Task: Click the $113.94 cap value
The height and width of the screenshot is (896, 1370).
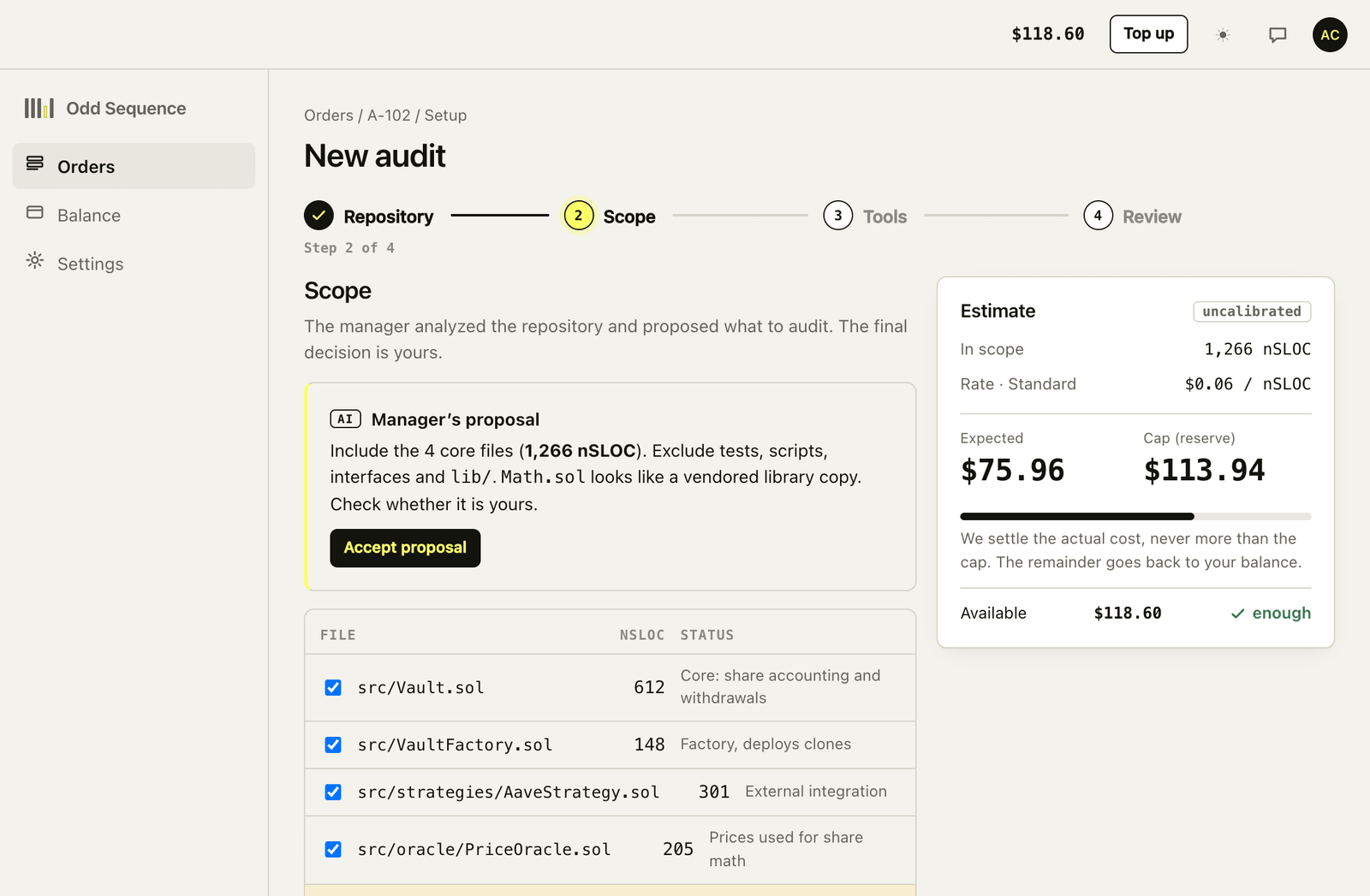Action: (x=1204, y=470)
